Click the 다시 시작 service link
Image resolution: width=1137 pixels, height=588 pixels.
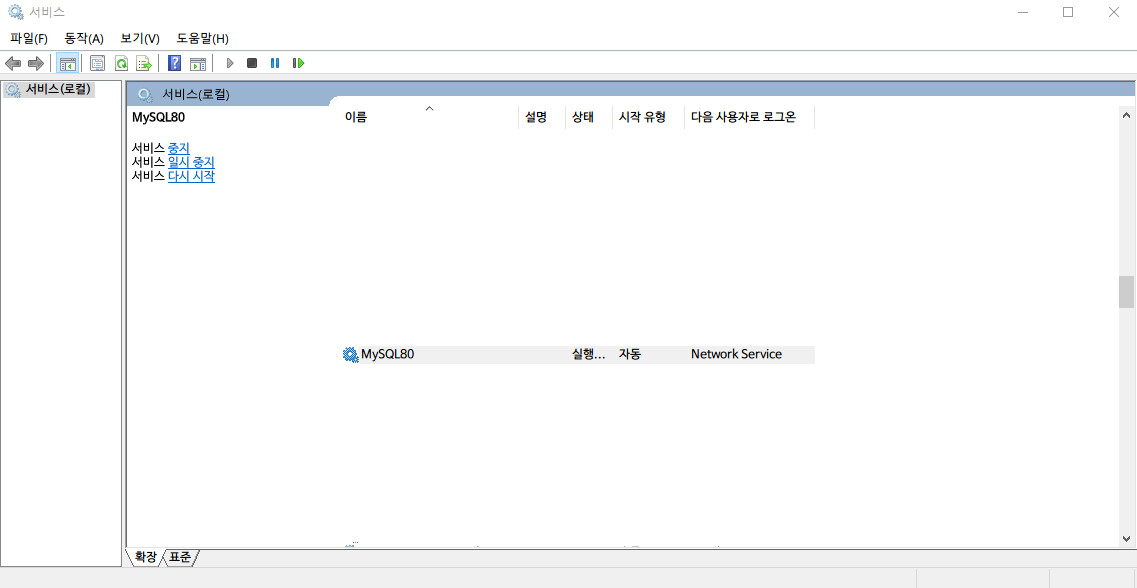click(x=191, y=176)
